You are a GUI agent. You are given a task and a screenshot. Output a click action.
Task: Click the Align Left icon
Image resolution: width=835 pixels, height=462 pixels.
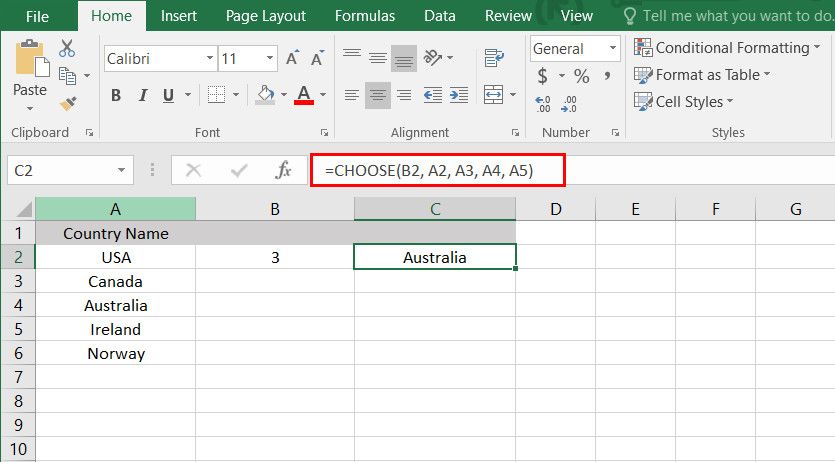(351, 95)
